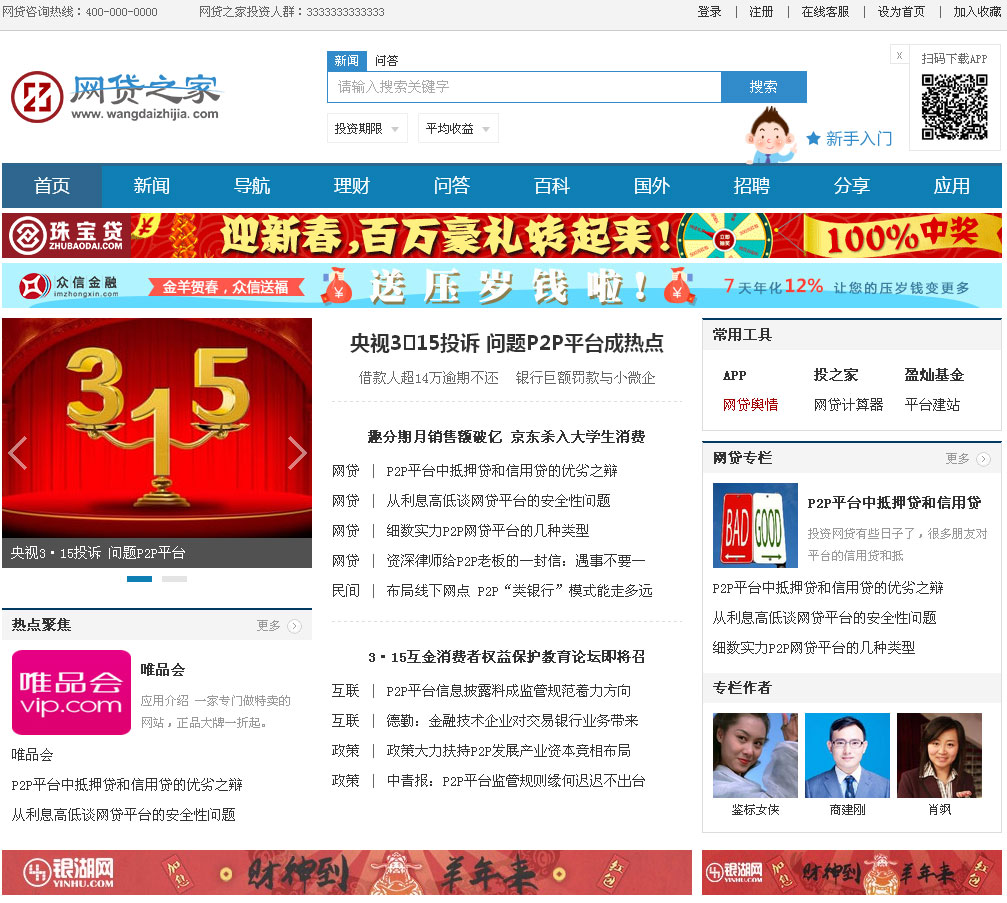Open 在线客服 link
The image size is (1007, 903).
pyautogui.click(x=825, y=12)
